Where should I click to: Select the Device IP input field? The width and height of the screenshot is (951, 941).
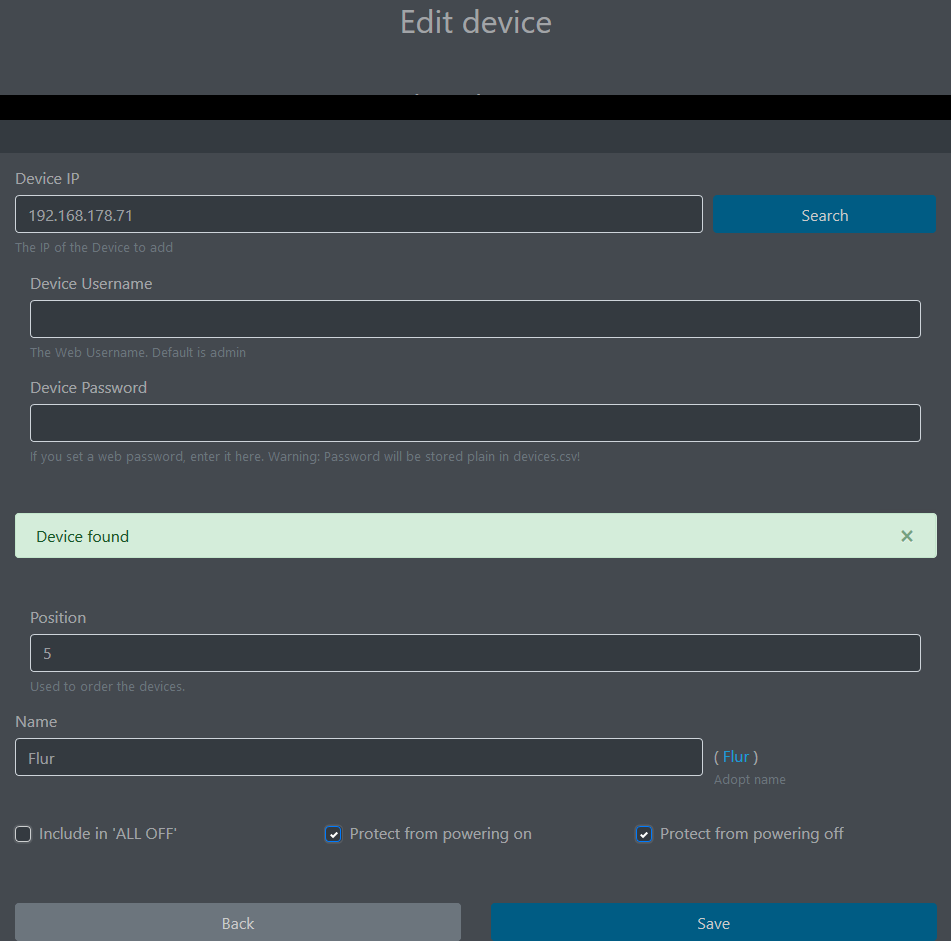point(358,214)
